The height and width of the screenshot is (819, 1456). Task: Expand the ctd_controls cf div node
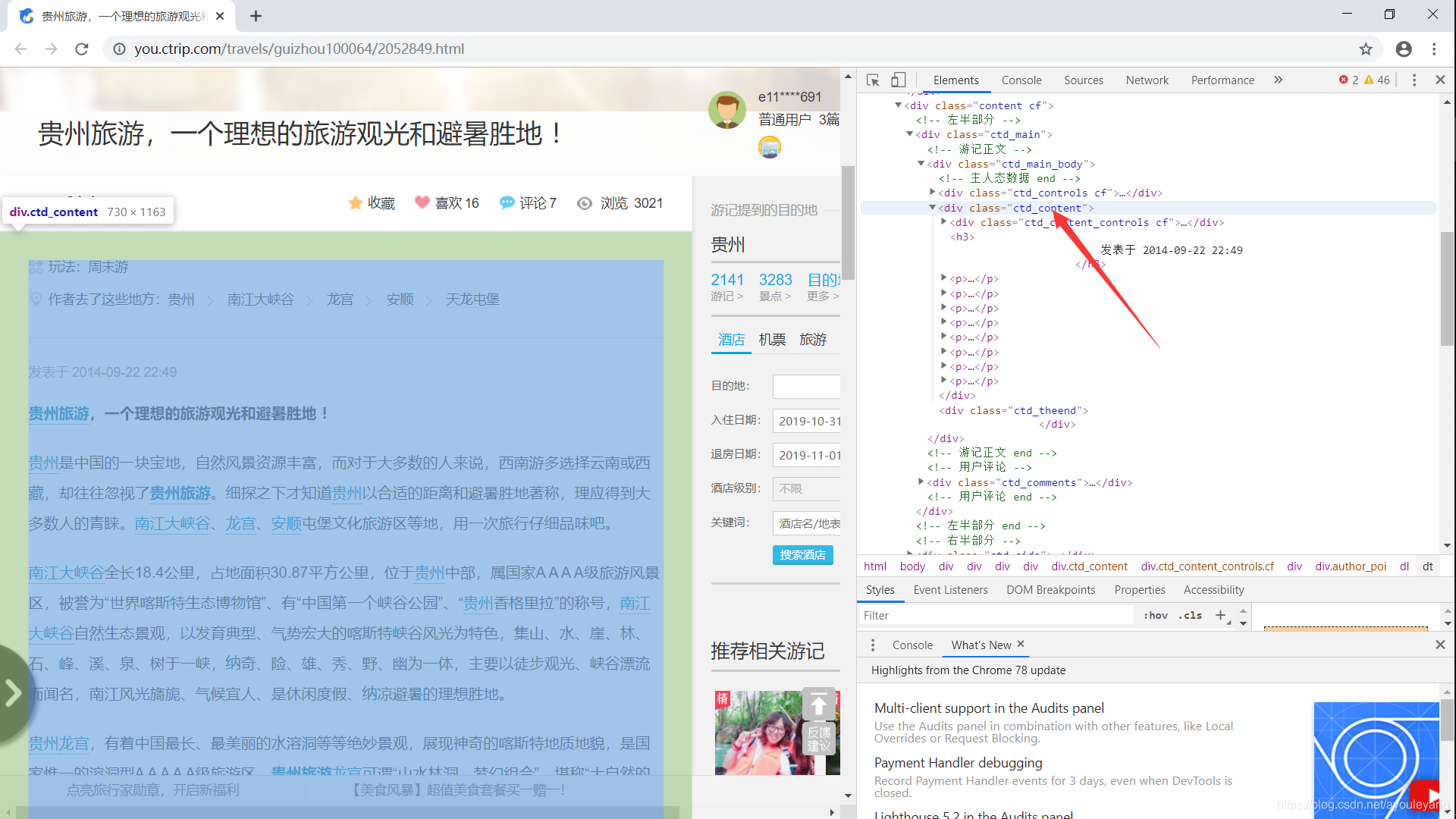[x=933, y=193]
